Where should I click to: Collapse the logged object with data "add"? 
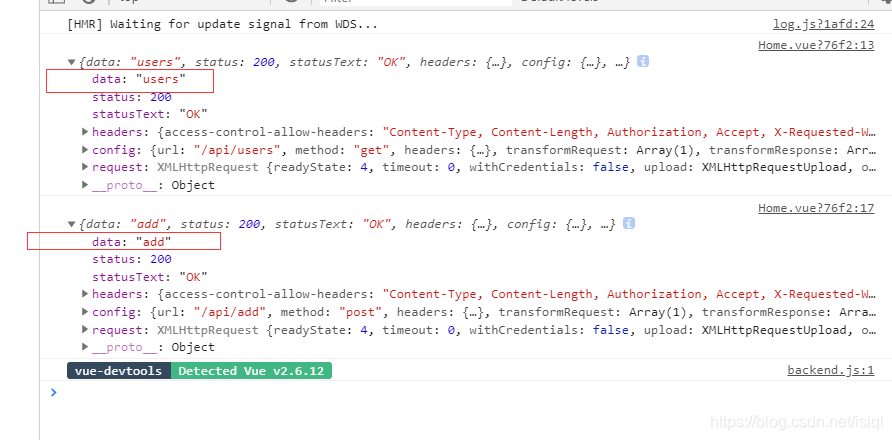click(x=71, y=224)
